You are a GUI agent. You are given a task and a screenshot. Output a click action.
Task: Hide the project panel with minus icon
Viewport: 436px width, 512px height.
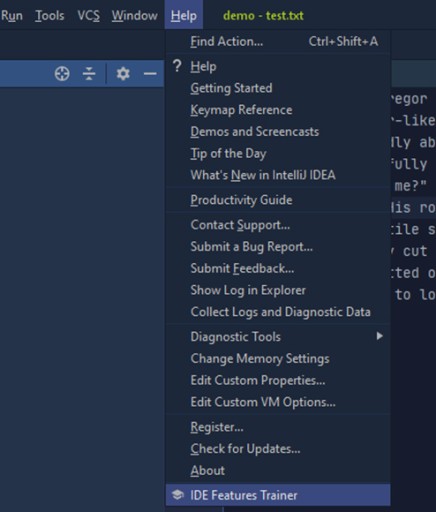(x=150, y=74)
